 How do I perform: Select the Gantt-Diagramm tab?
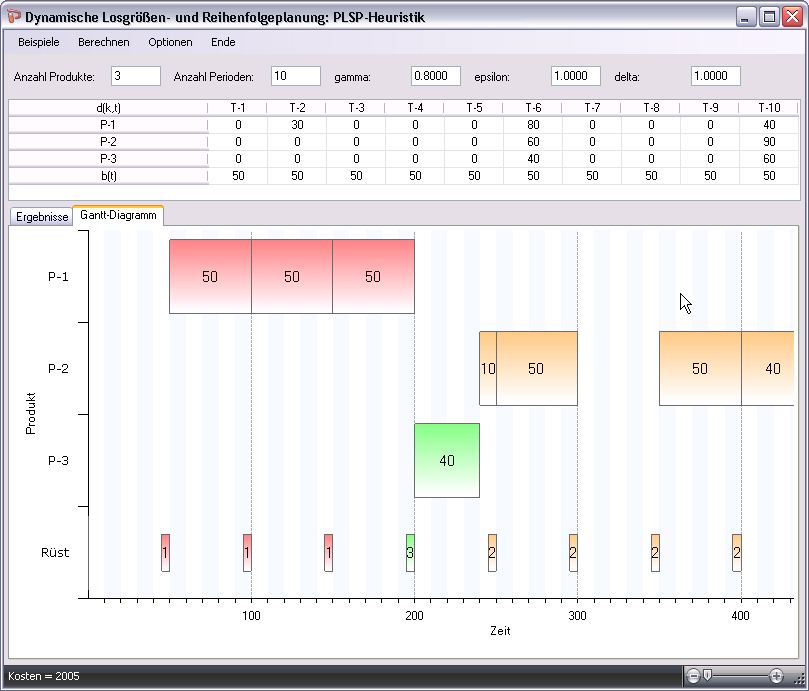tap(118, 215)
